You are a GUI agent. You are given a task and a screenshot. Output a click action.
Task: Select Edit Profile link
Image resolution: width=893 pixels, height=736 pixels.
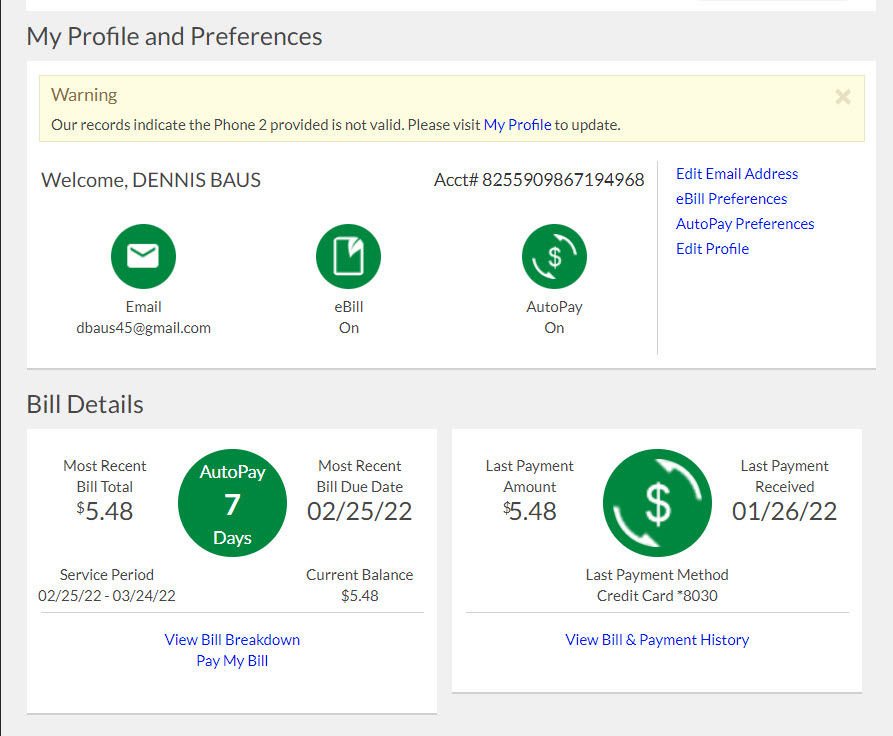(712, 249)
